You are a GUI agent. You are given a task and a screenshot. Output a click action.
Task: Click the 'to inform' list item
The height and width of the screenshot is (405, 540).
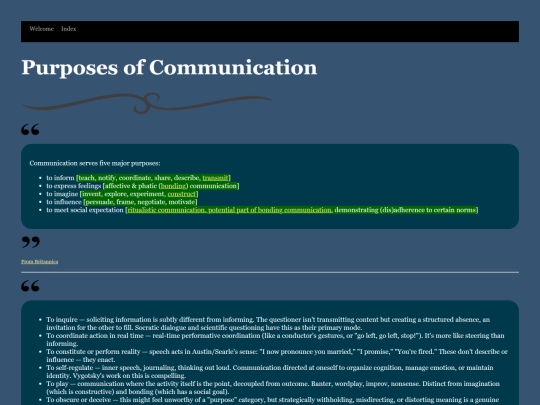point(139,178)
